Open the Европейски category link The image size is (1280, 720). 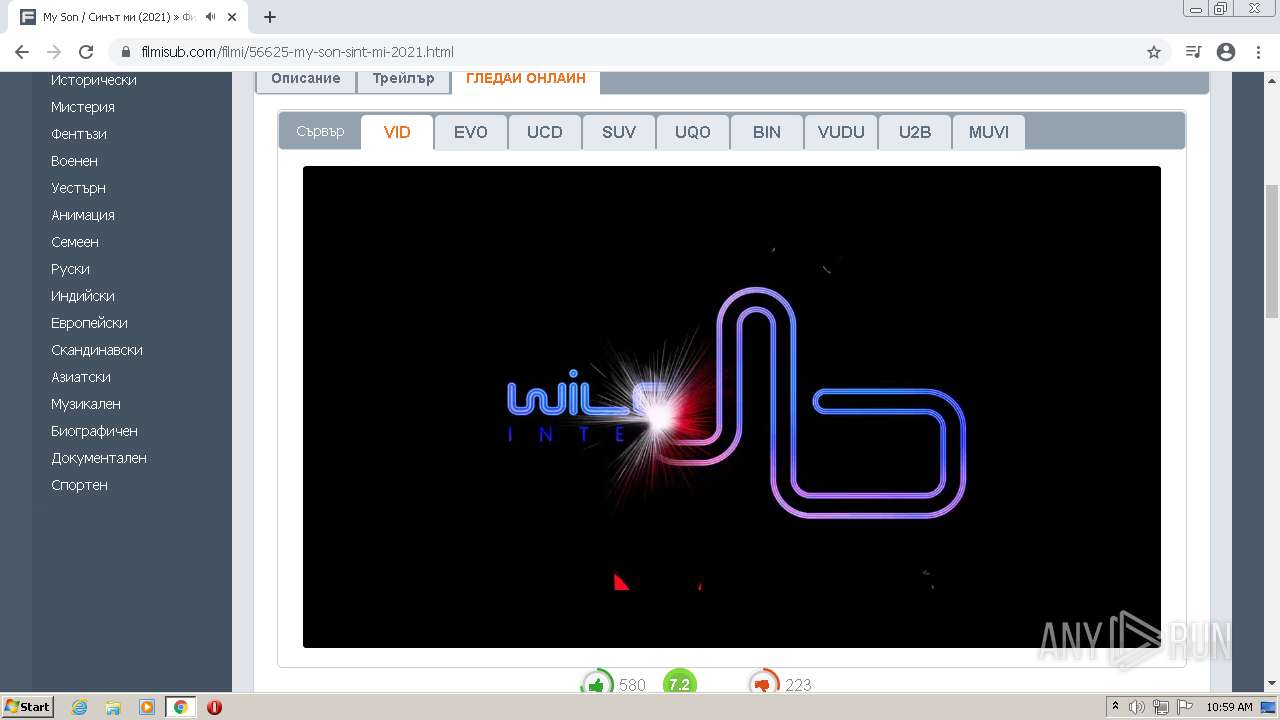[x=89, y=323]
